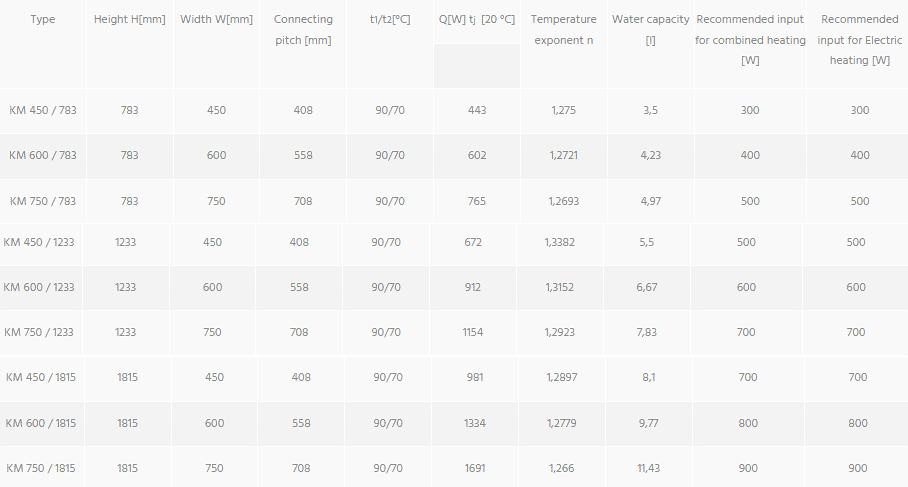Click the Height H[mm] column header
The height and width of the screenshot is (487, 908).
130,19
